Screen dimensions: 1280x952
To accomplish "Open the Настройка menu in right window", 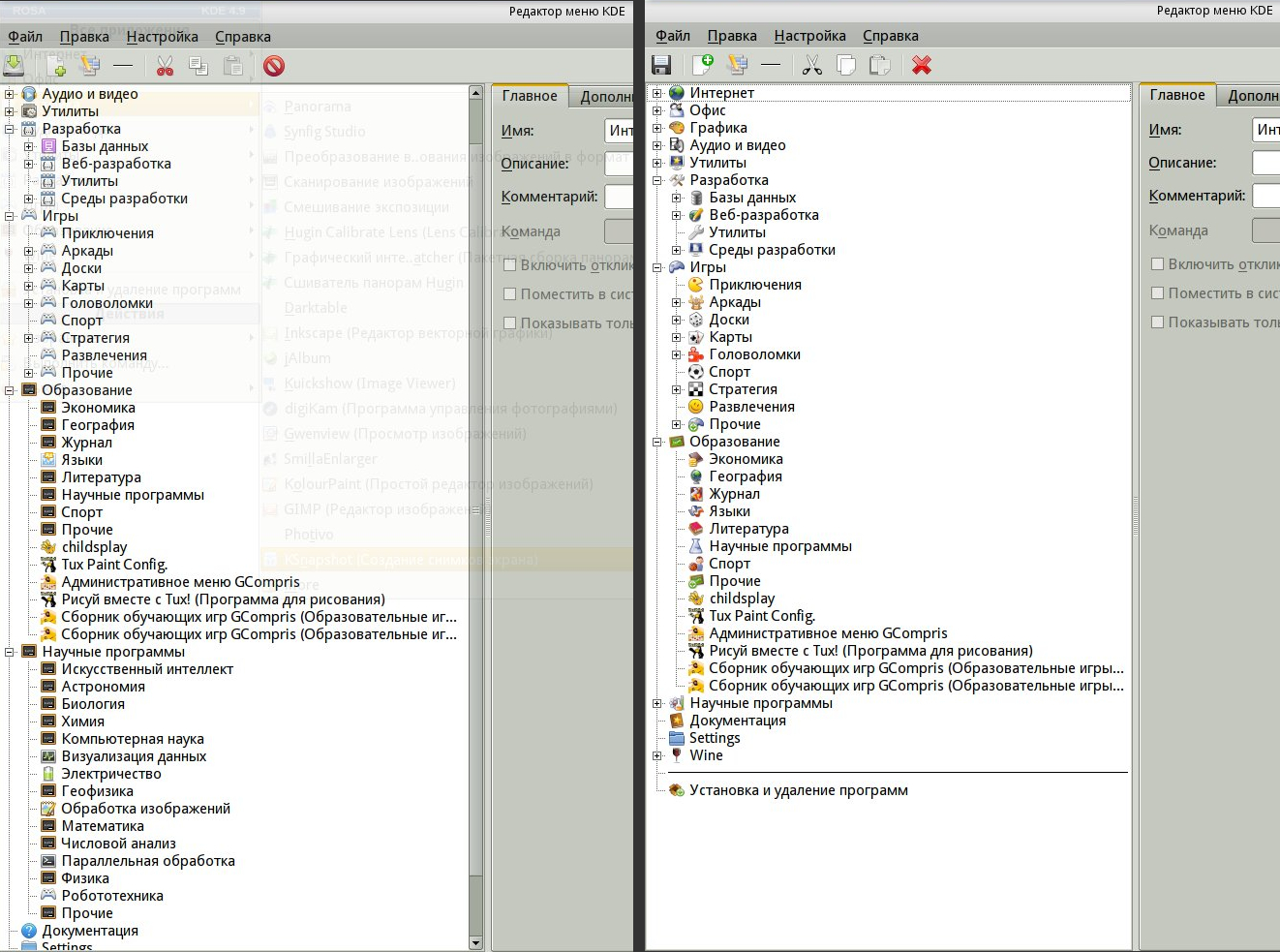I will [809, 36].
